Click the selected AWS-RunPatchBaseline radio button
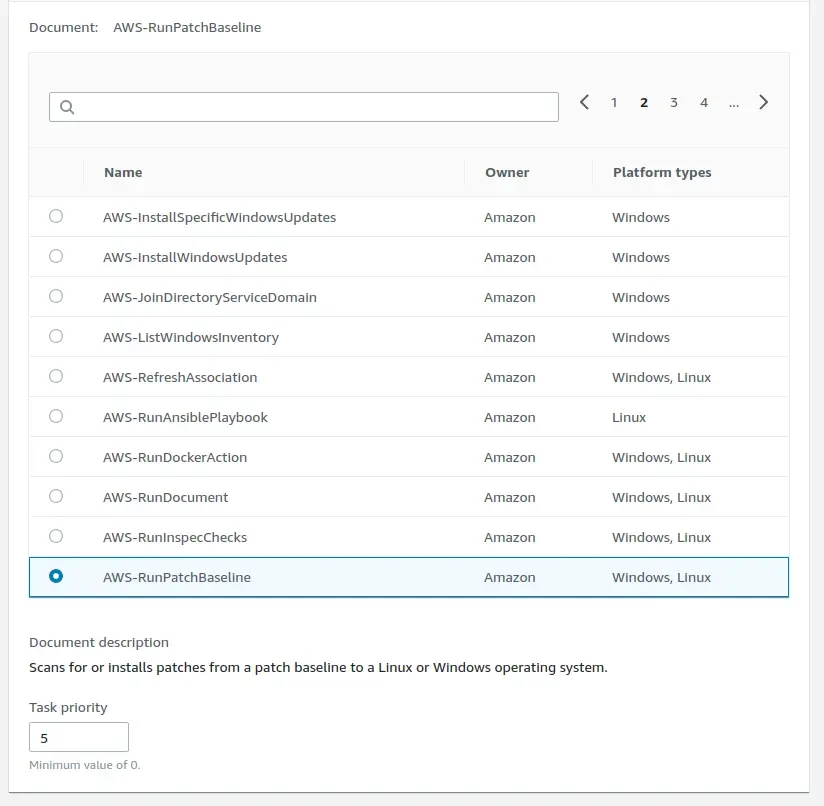The height and width of the screenshot is (806, 824). click(56, 576)
